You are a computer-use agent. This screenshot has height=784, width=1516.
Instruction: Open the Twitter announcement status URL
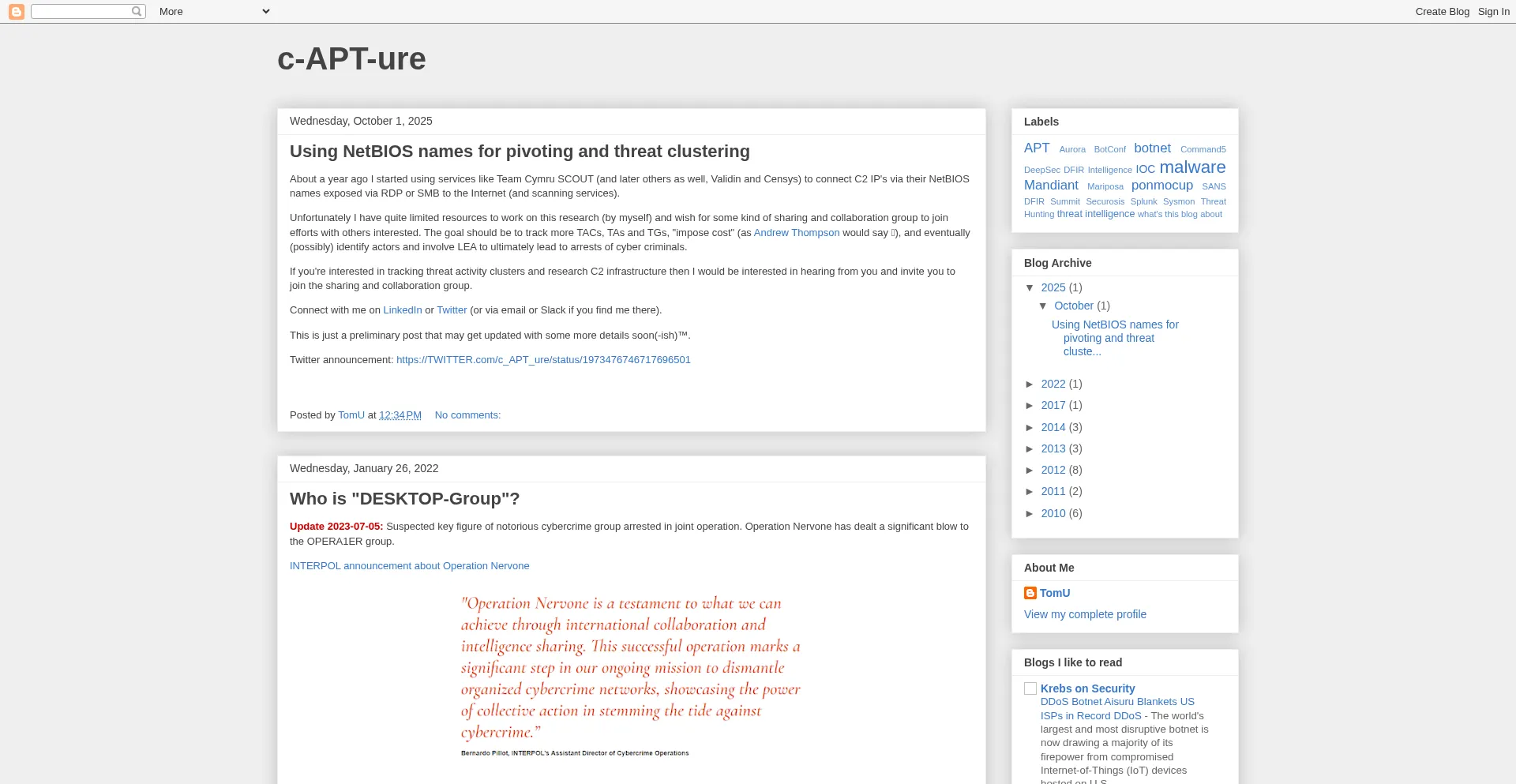pos(543,360)
